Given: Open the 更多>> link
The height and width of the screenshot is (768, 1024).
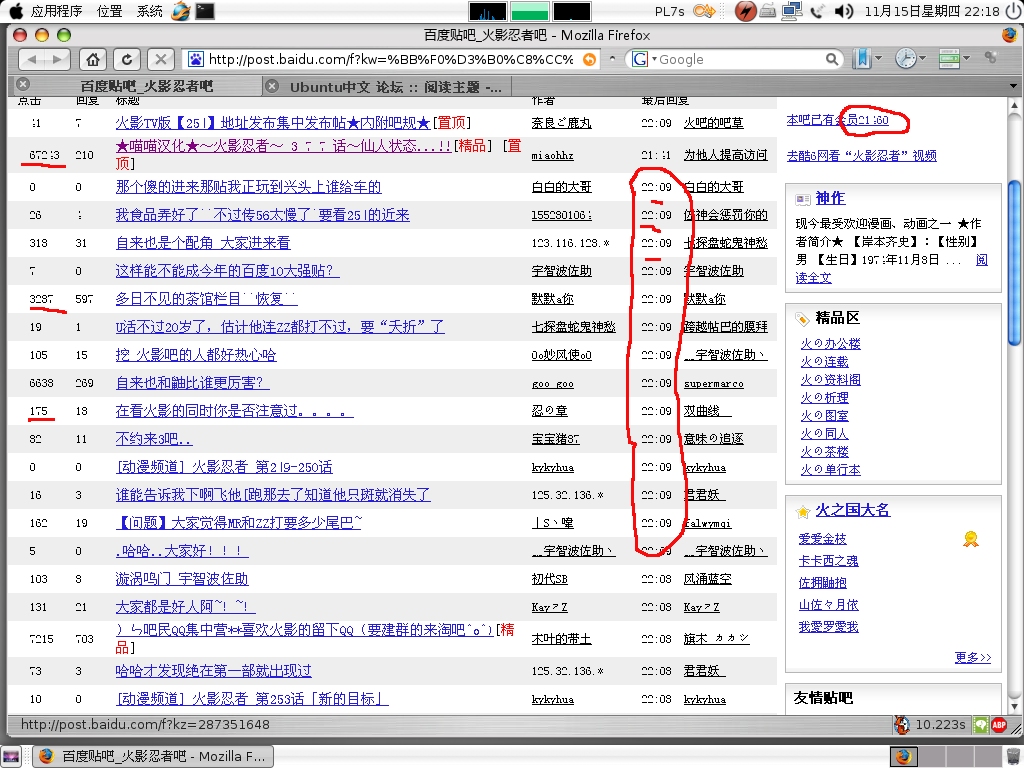Looking at the screenshot, I should (x=972, y=657).
